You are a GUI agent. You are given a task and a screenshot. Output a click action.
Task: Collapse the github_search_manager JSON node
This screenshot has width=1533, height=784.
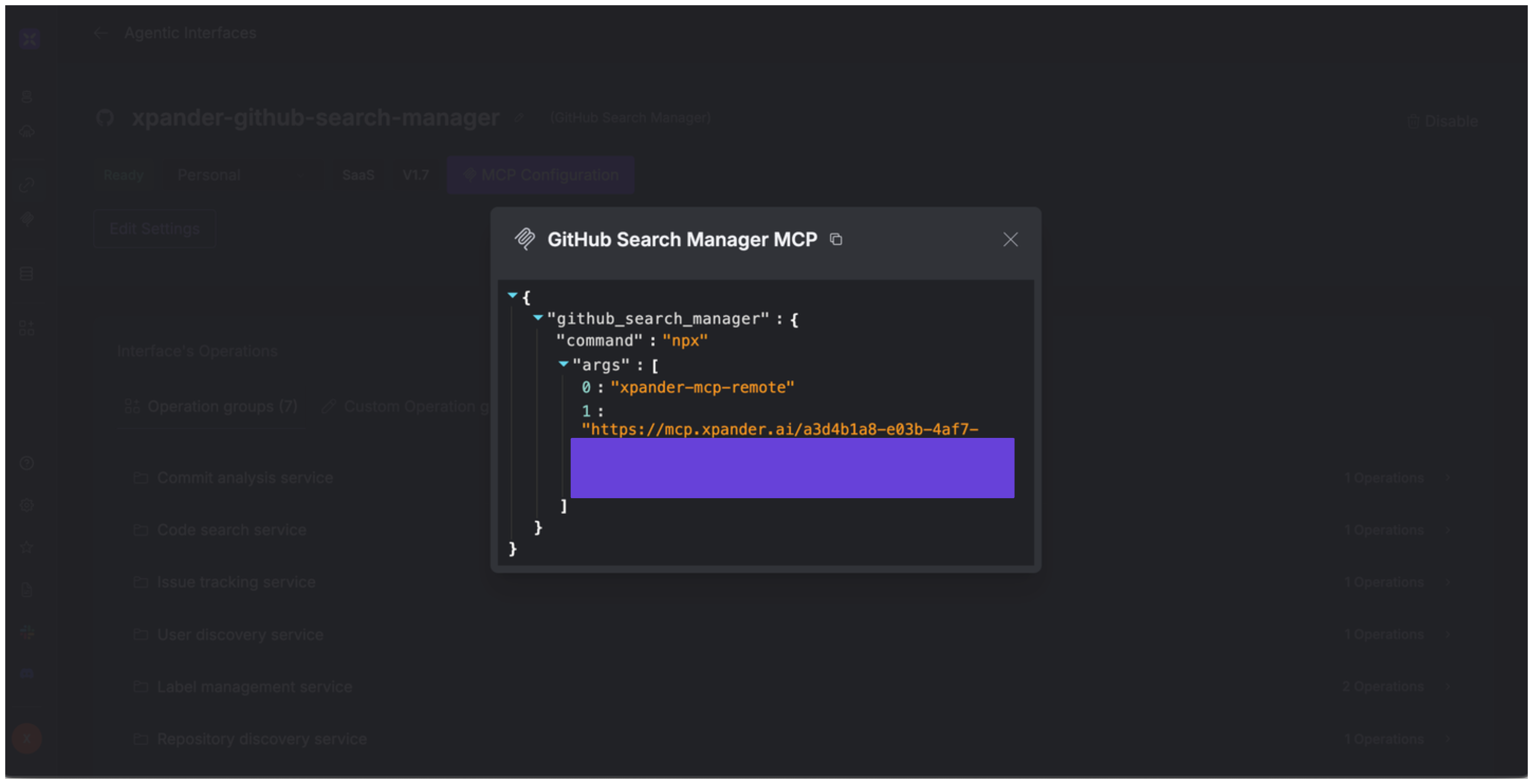tap(538, 318)
